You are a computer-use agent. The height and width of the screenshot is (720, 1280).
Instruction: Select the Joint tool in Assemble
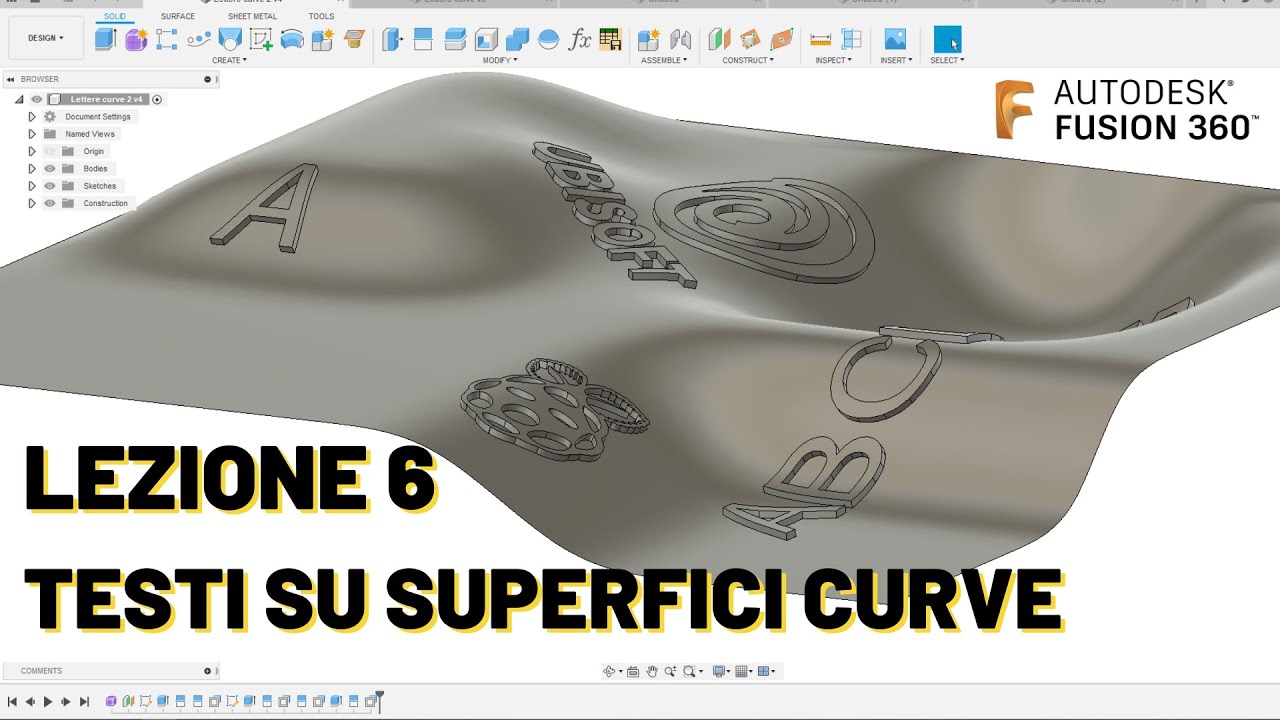[680, 39]
